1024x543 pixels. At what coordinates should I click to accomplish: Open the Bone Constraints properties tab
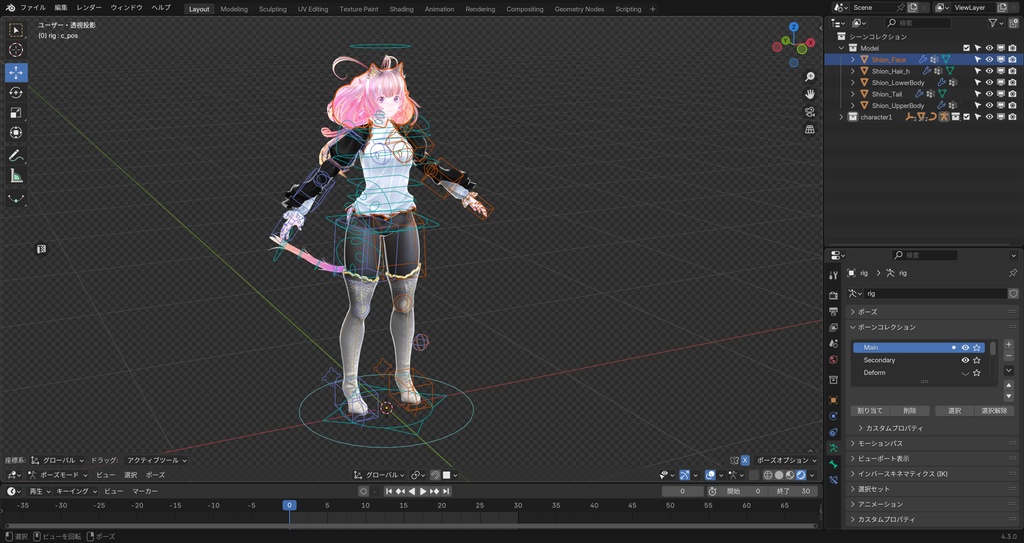[x=833, y=480]
